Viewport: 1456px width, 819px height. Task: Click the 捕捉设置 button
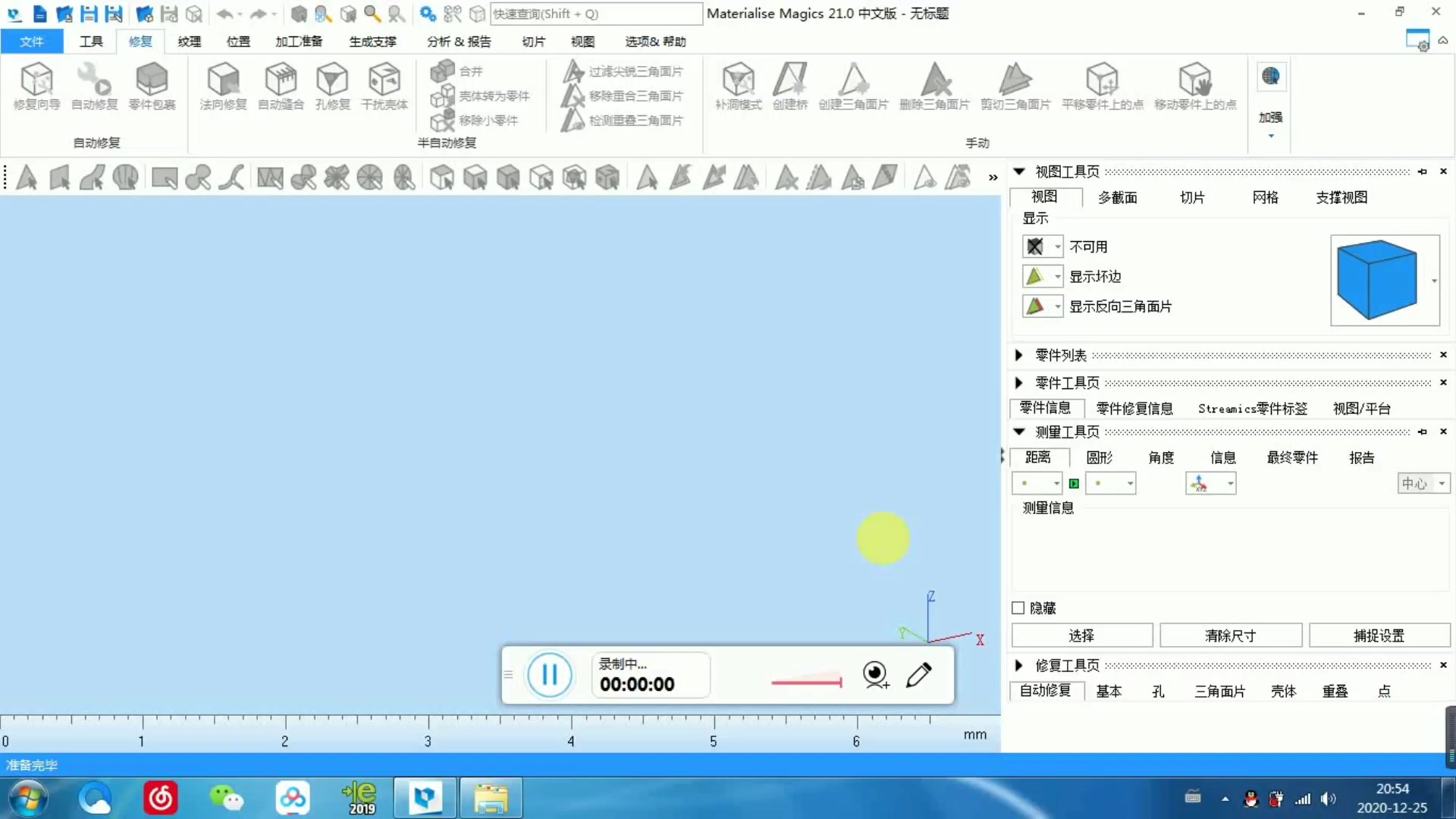click(x=1379, y=635)
